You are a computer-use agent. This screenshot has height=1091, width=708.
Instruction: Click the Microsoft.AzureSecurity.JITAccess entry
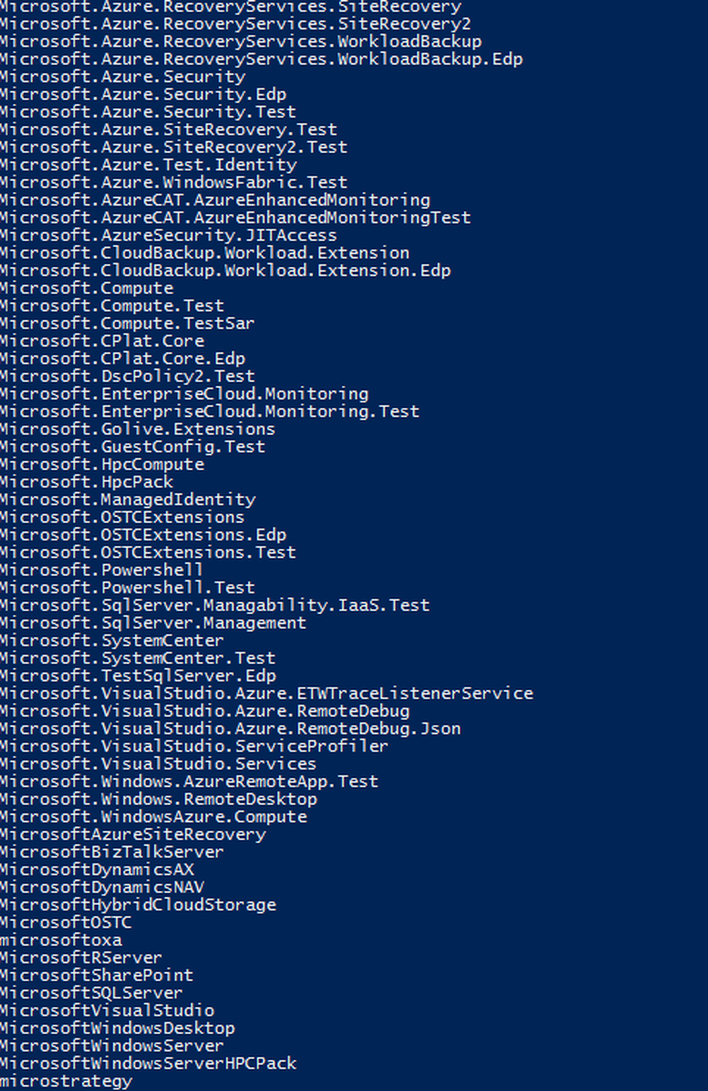(x=168, y=235)
